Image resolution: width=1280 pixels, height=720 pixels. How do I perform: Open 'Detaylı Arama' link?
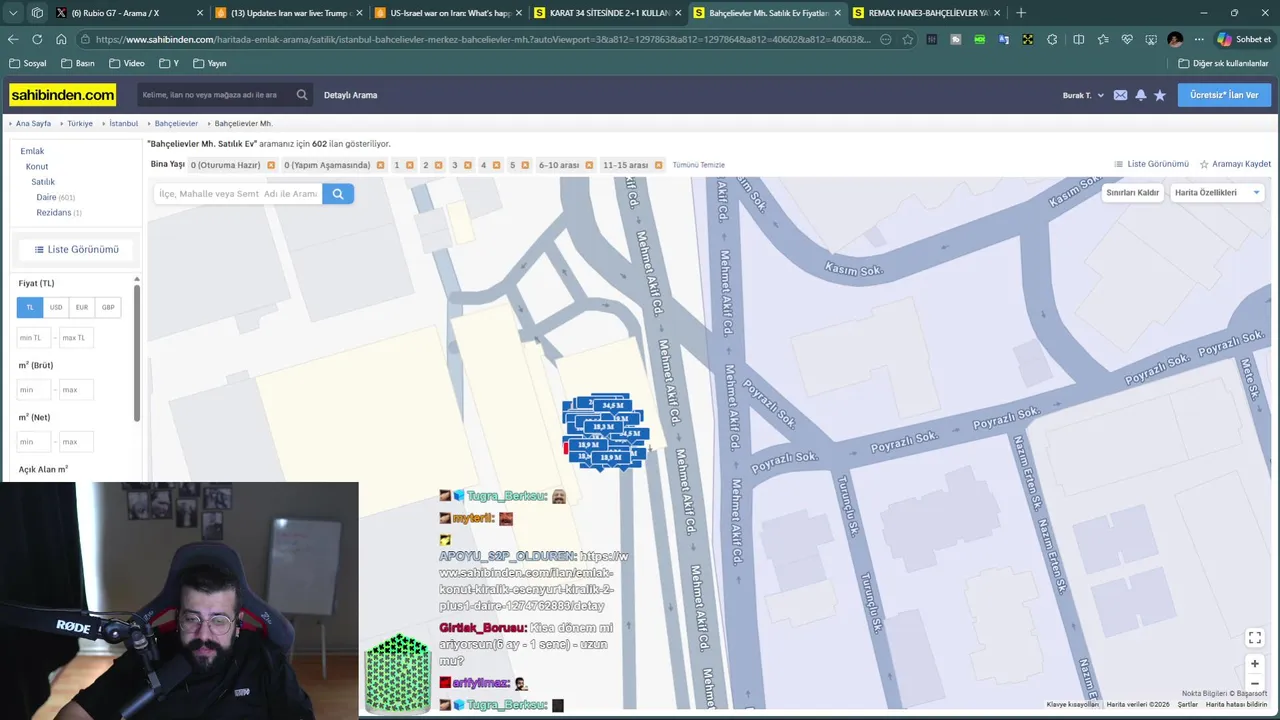tap(350, 95)
